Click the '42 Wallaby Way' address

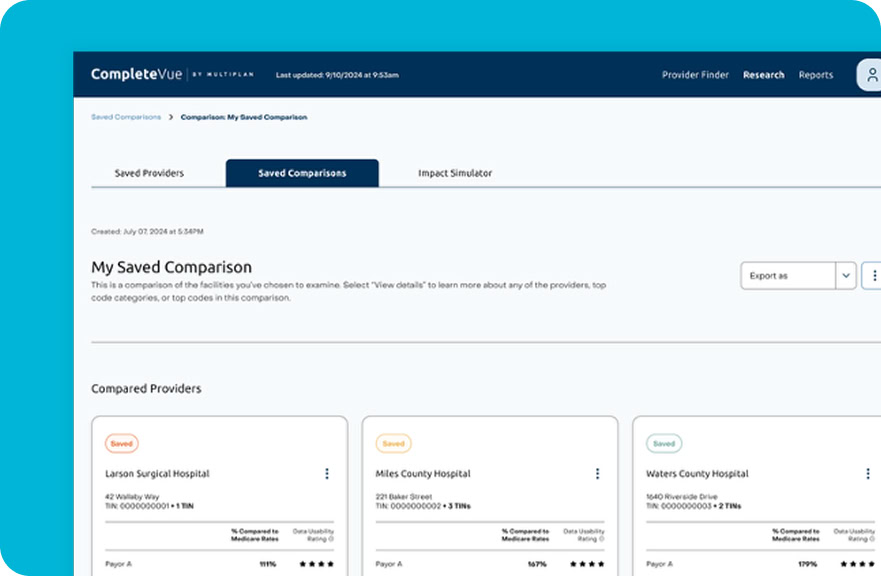tap(132, 497)
